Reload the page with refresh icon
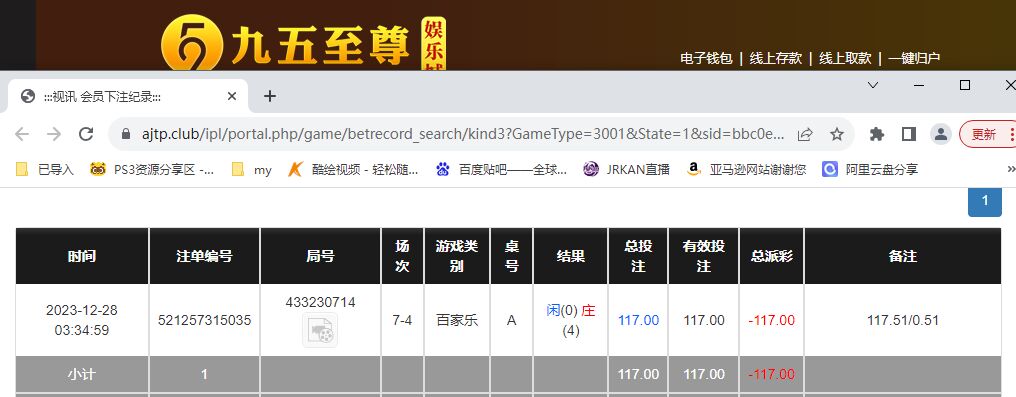 86,134
